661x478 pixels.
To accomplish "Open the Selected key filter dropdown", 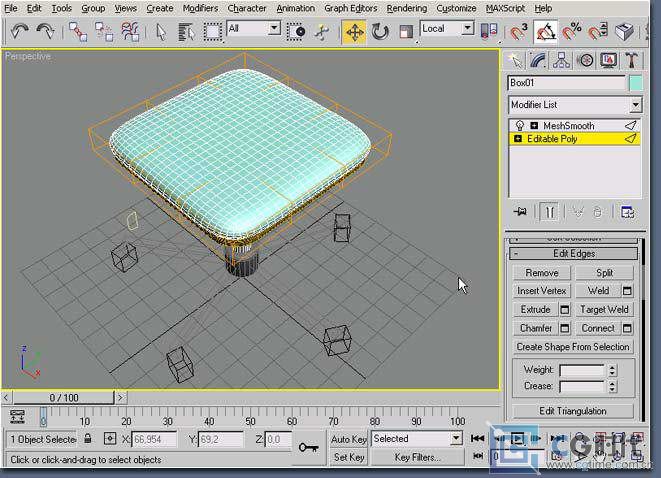I will [x=456, y=439].
